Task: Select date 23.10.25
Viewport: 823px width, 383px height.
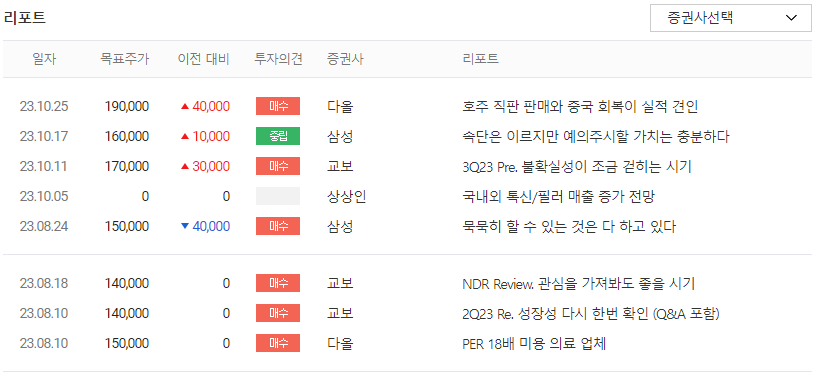Action: [44, 107]
